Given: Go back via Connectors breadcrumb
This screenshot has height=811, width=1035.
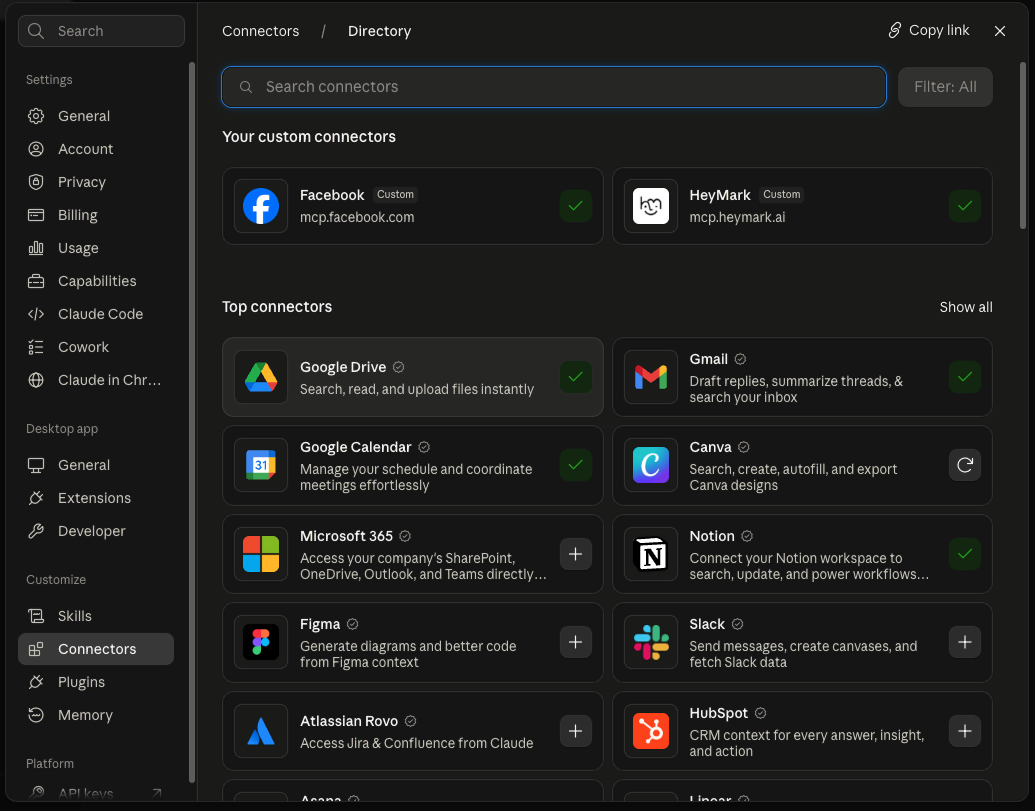Looking at the screenshot, I should [x=260, y=31].
